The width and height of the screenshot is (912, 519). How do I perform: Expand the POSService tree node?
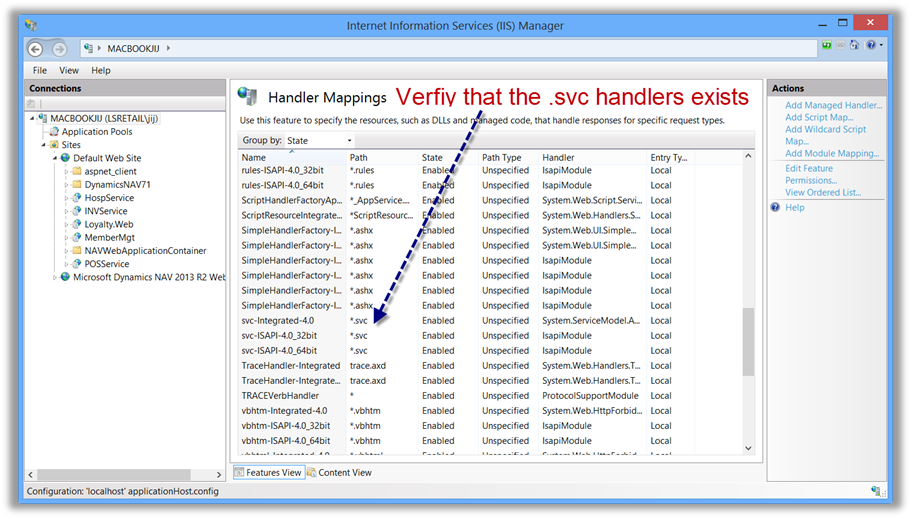tap(66, 264)
